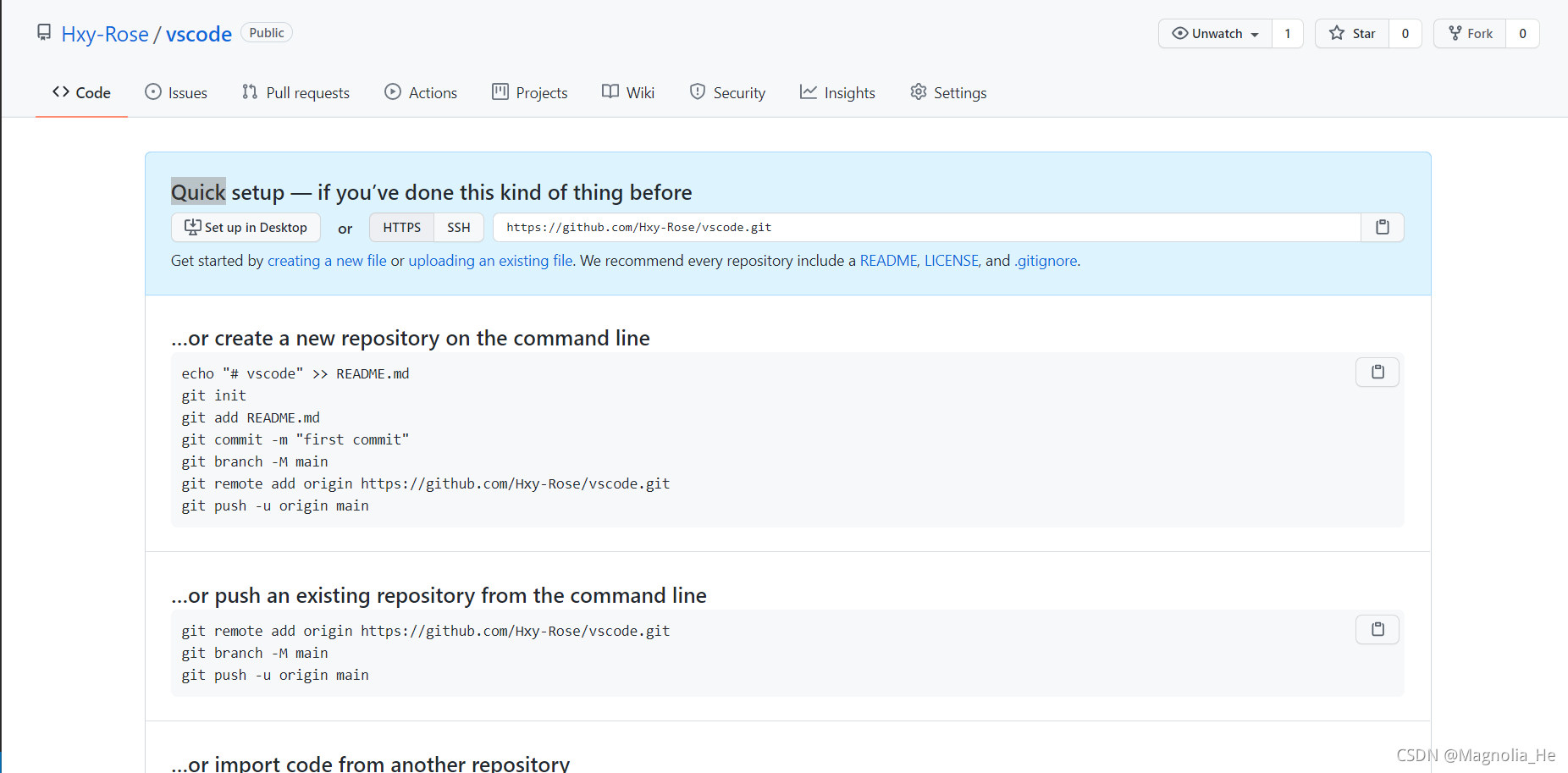1568x773 pixels.
Task: Click the 'git init' command line
Action: coord(214,395)
